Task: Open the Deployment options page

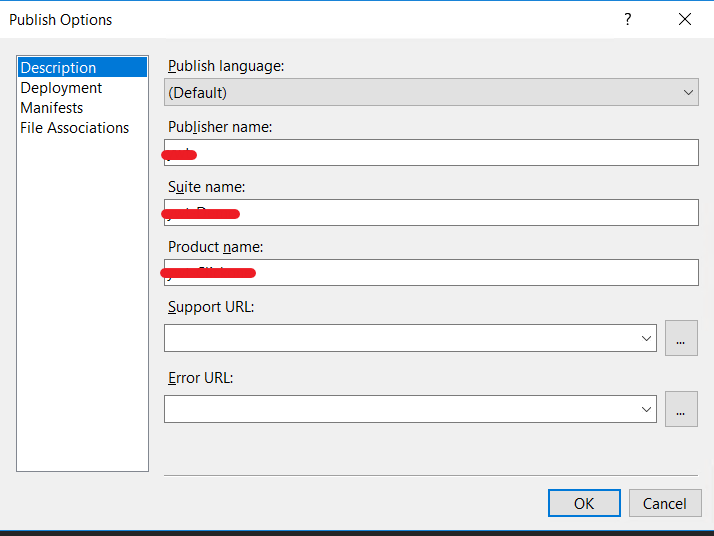Action: point(61,88)
